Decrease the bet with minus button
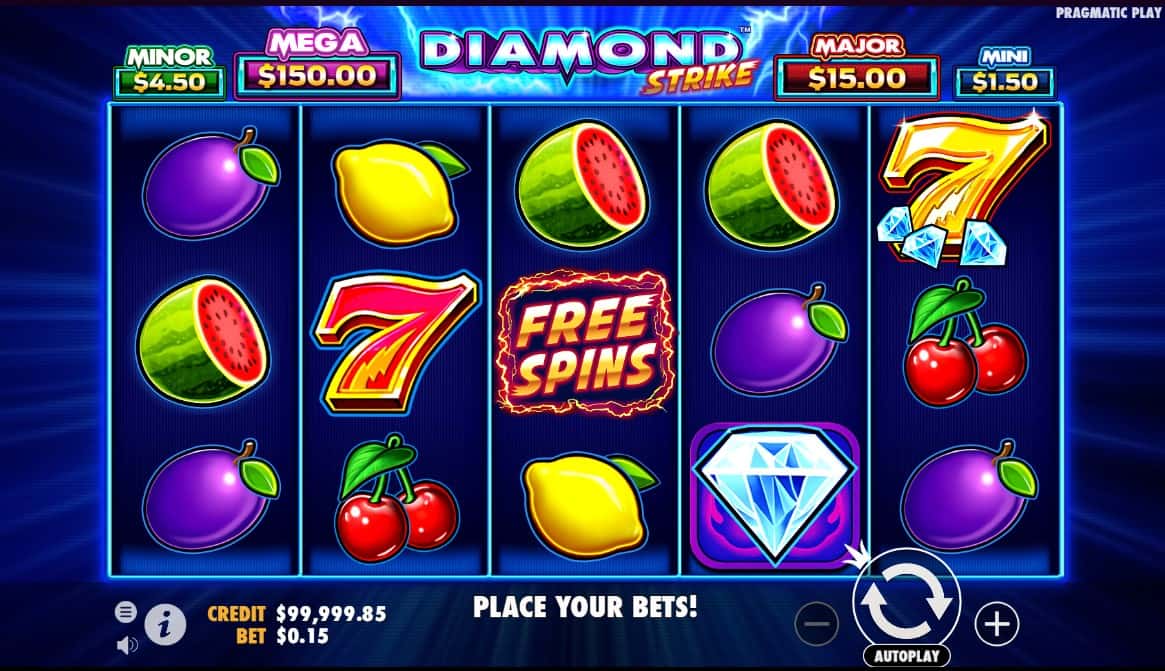Image resolution: width=1165 pixels, height=671 pixels. point(817,623)
